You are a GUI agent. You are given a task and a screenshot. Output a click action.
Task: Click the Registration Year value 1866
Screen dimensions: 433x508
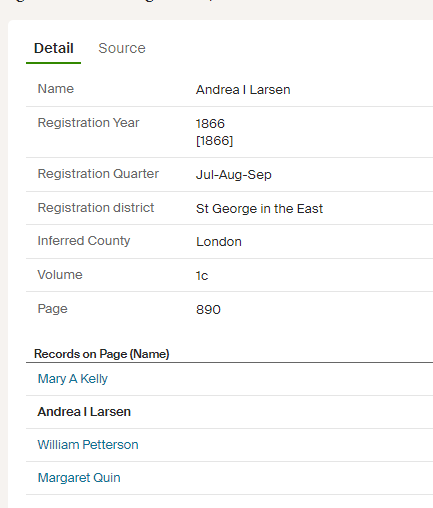[210, 124]
